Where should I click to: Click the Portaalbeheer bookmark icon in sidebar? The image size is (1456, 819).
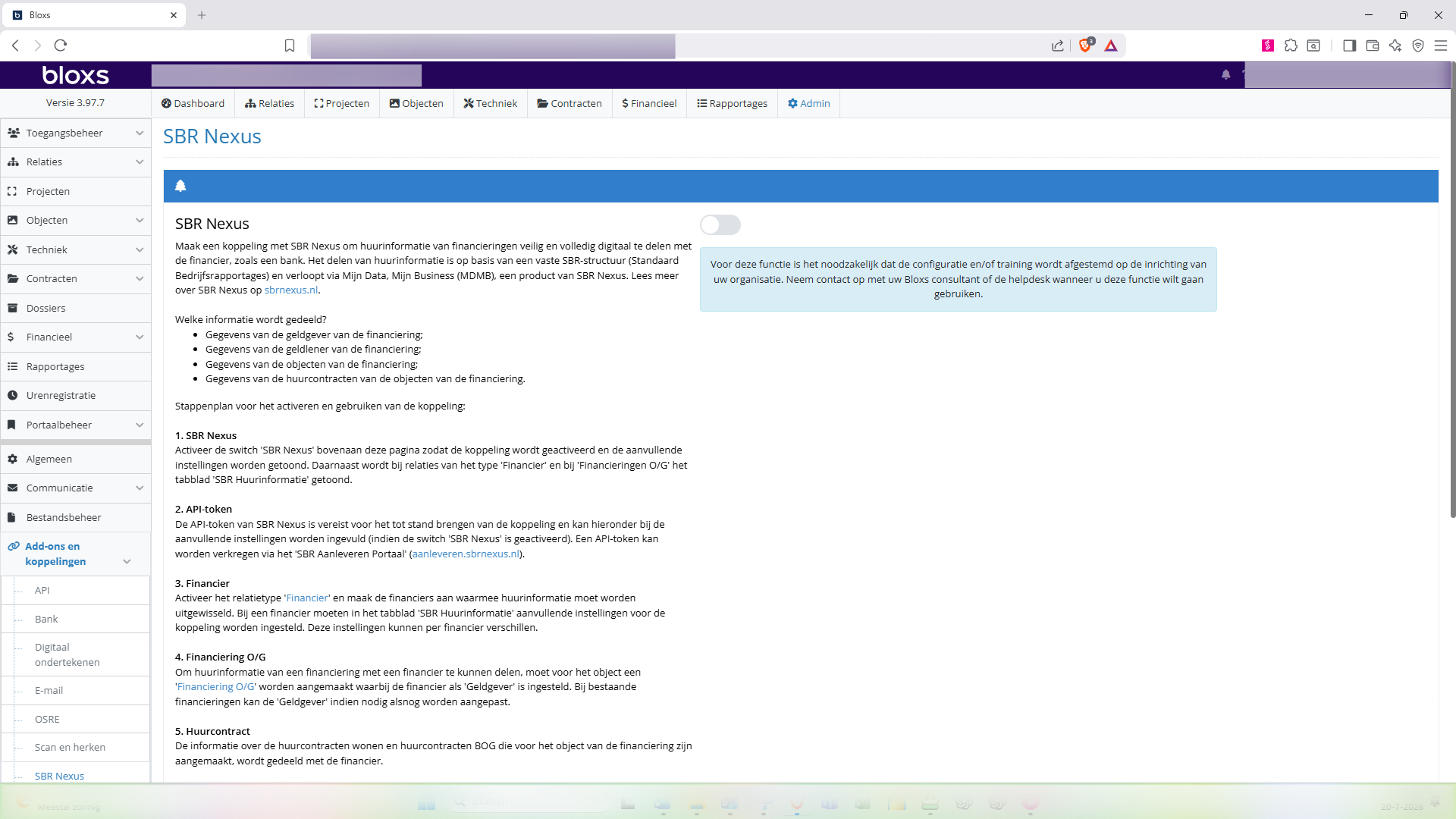point(11,425)
